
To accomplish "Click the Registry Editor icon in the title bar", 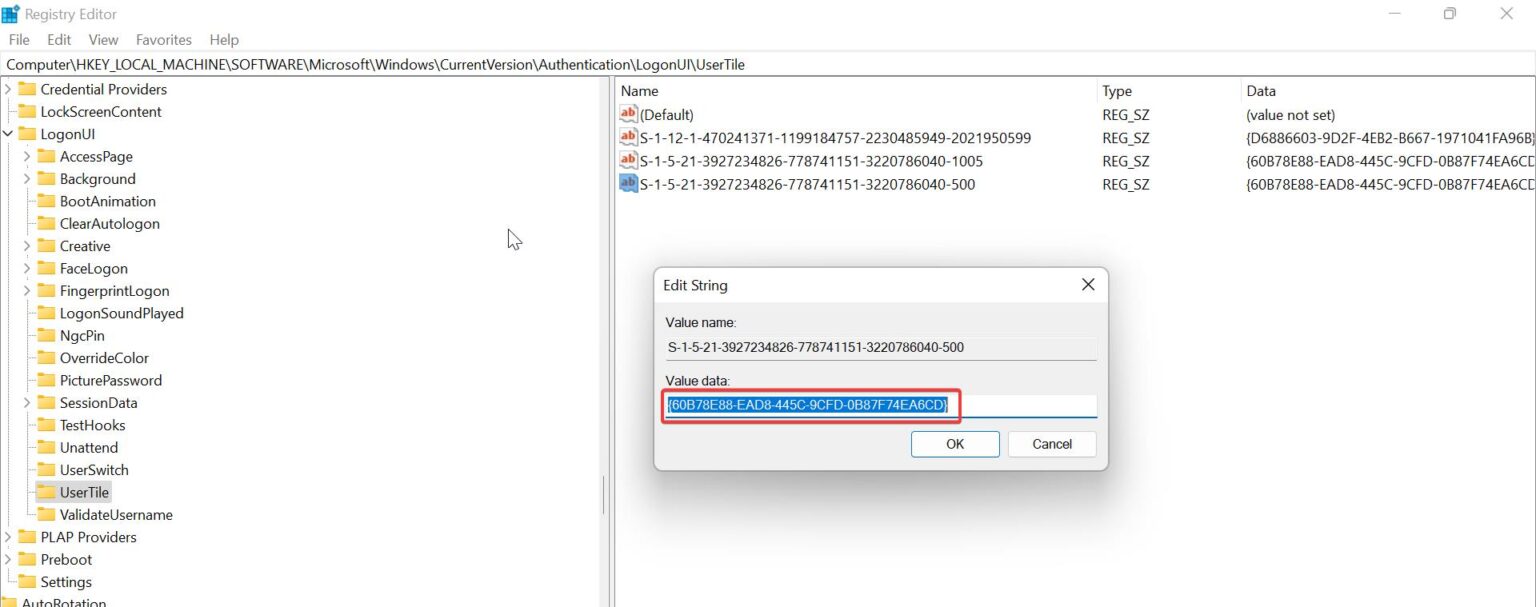I will (12, 13).
